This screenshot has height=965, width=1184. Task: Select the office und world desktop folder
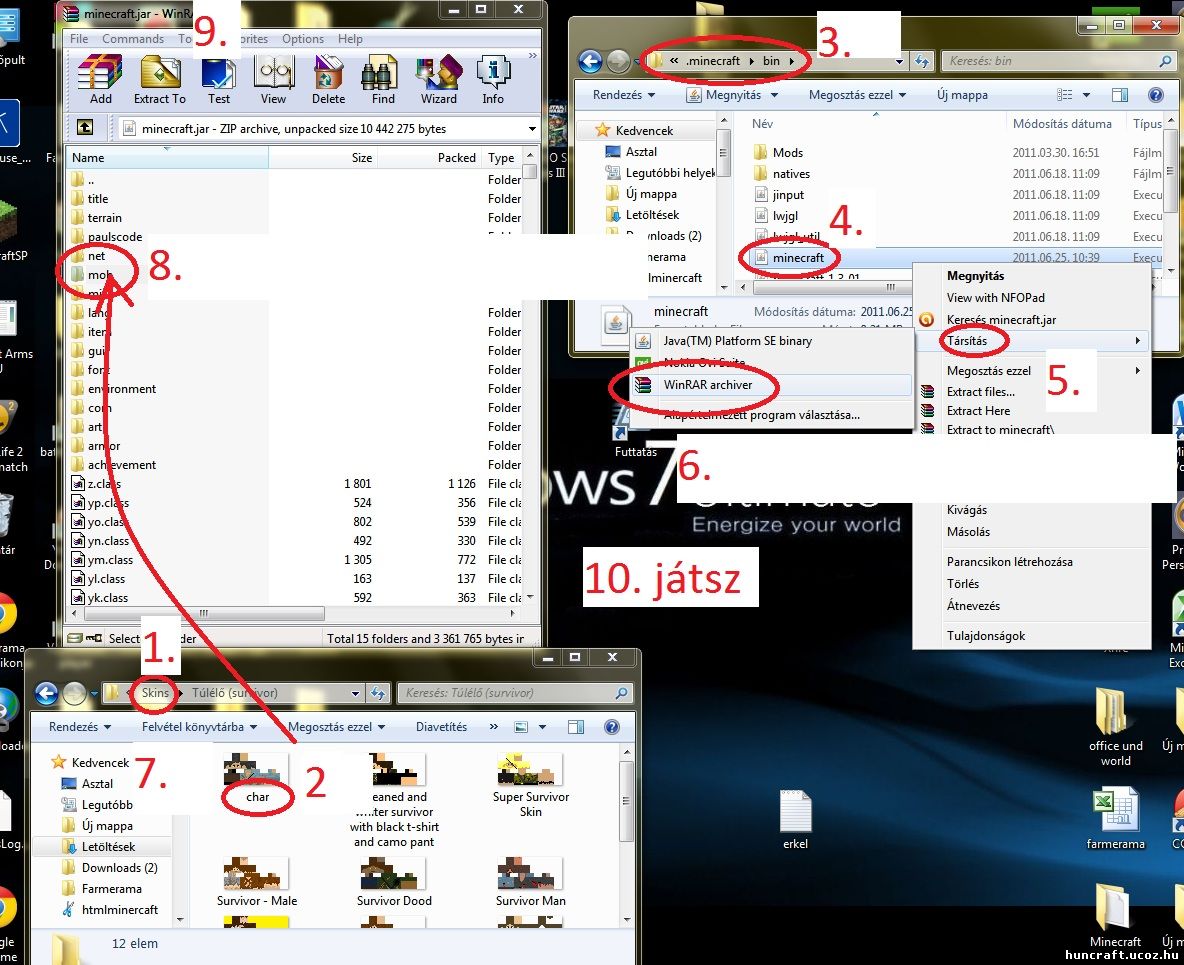tap(1115, 728)
